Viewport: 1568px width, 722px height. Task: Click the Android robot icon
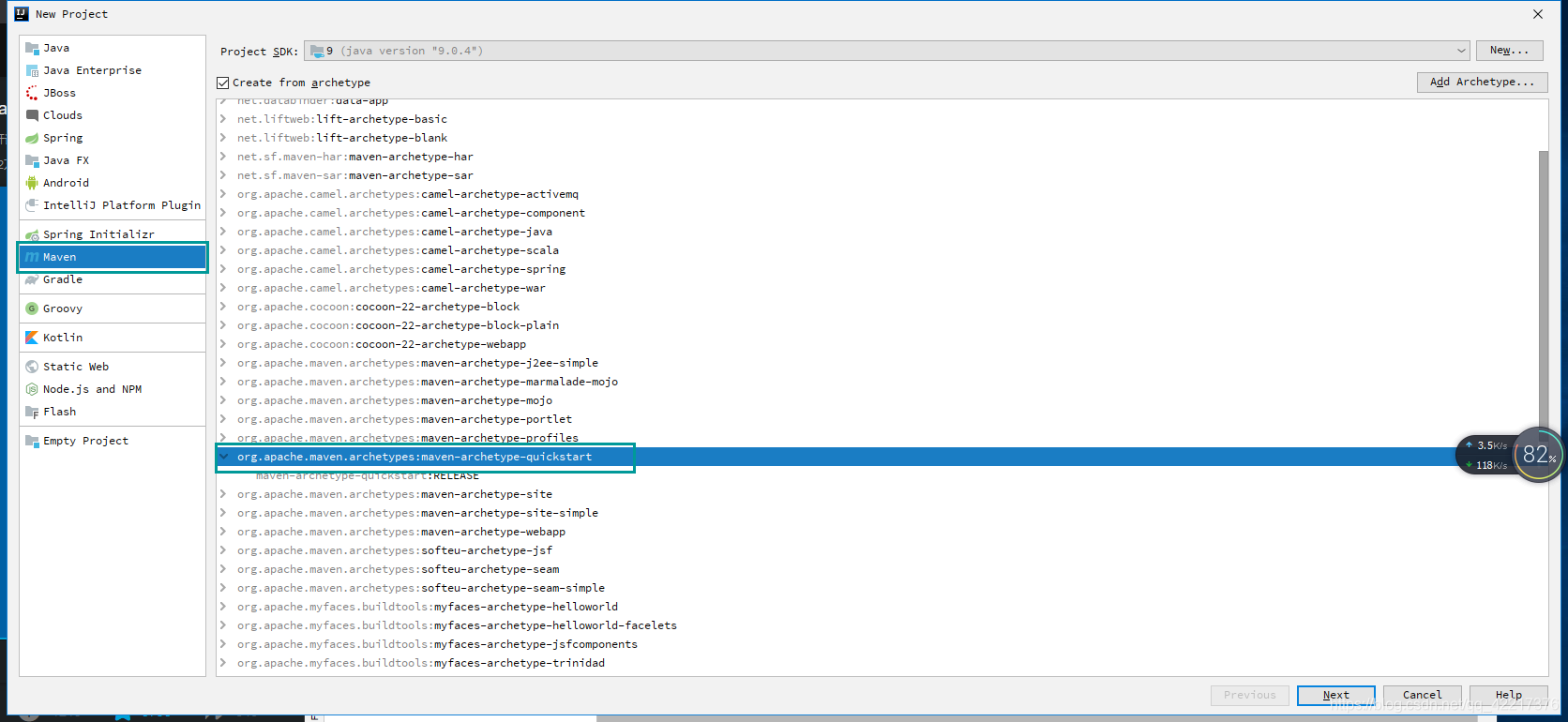(x=32, y=183)
